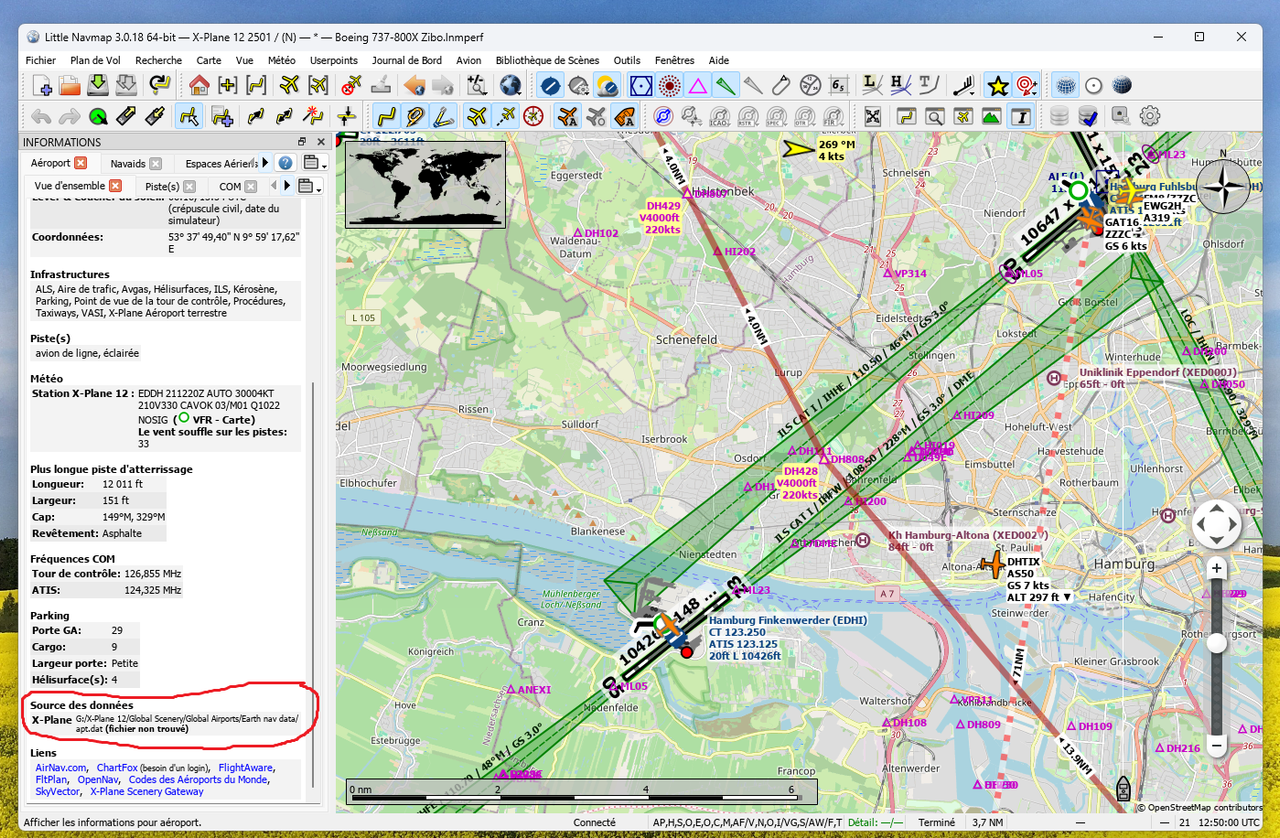Open the Fichier menu
The height and width of the screenshot is (838, 1280).
pos(41,60)
